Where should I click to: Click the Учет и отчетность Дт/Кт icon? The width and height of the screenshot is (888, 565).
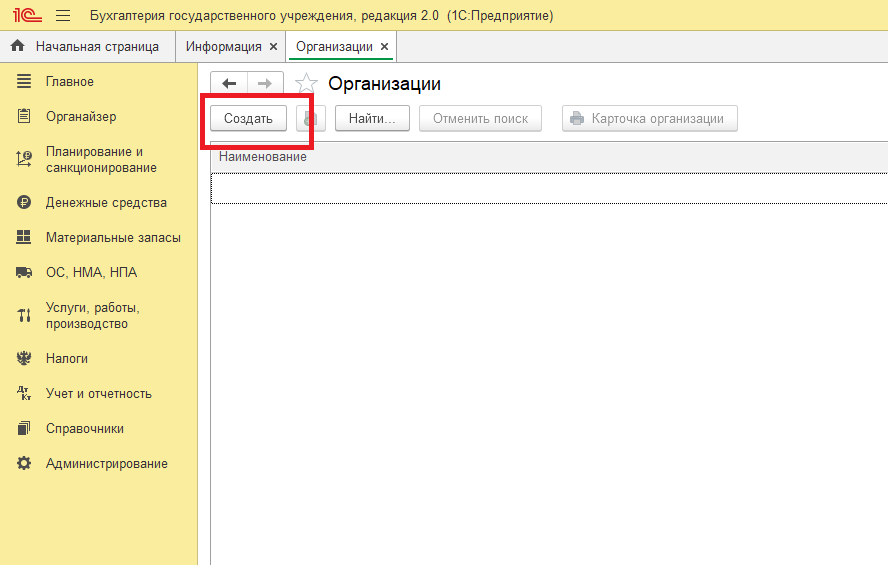(x=24, y=393)
